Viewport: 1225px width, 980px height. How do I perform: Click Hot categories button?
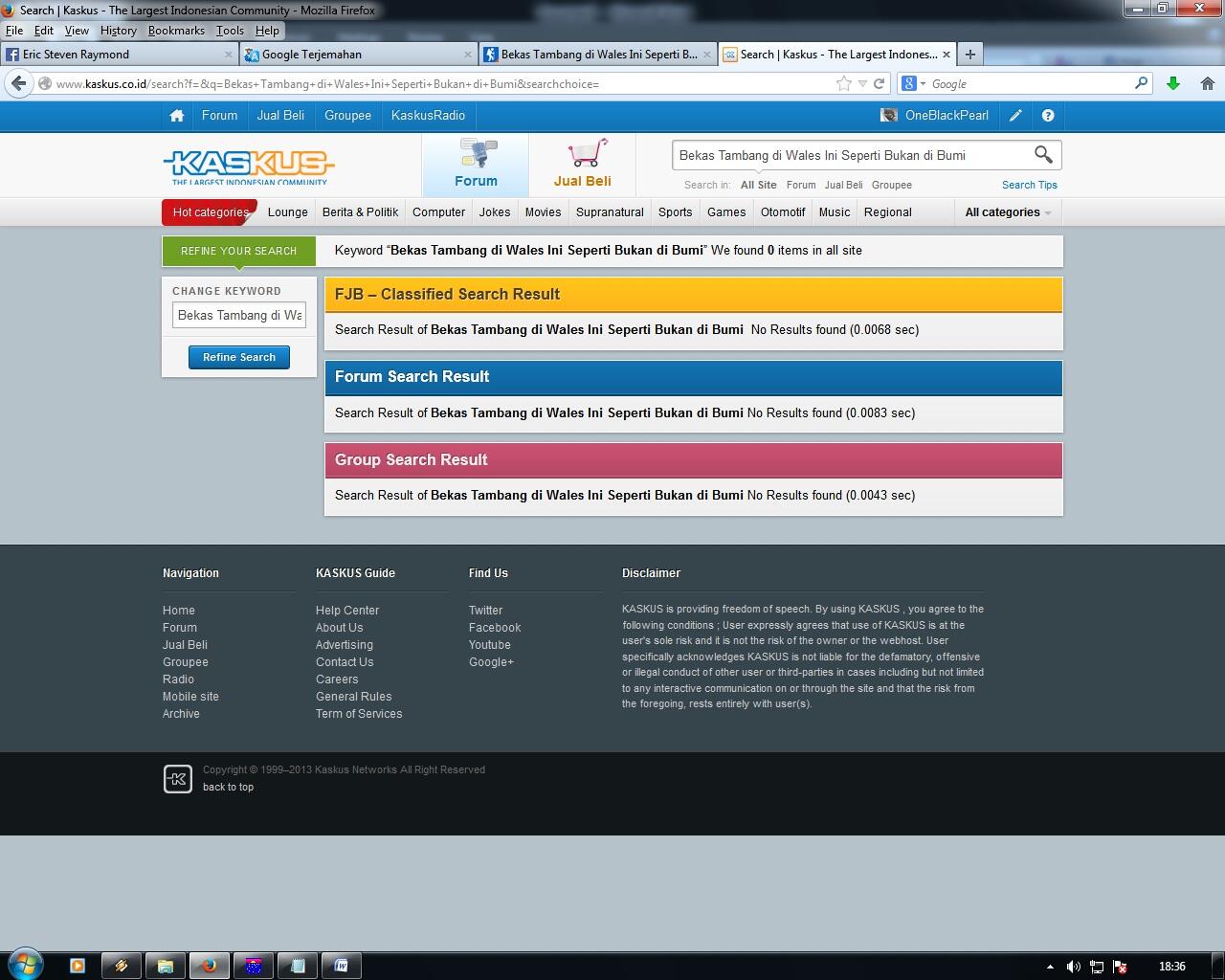coord(210,212)
